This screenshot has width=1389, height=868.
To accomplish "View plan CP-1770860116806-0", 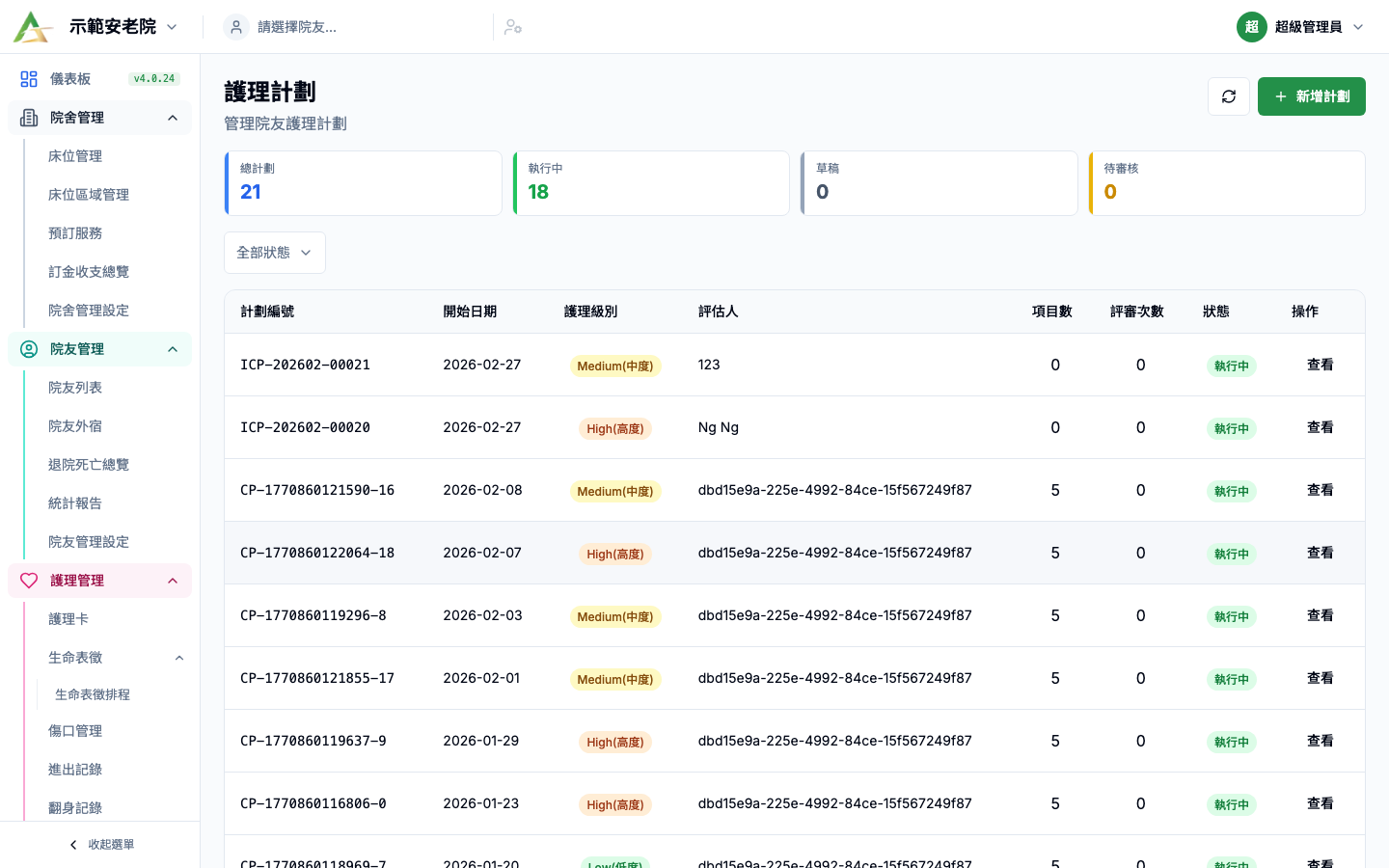I will pos(1320,803).
